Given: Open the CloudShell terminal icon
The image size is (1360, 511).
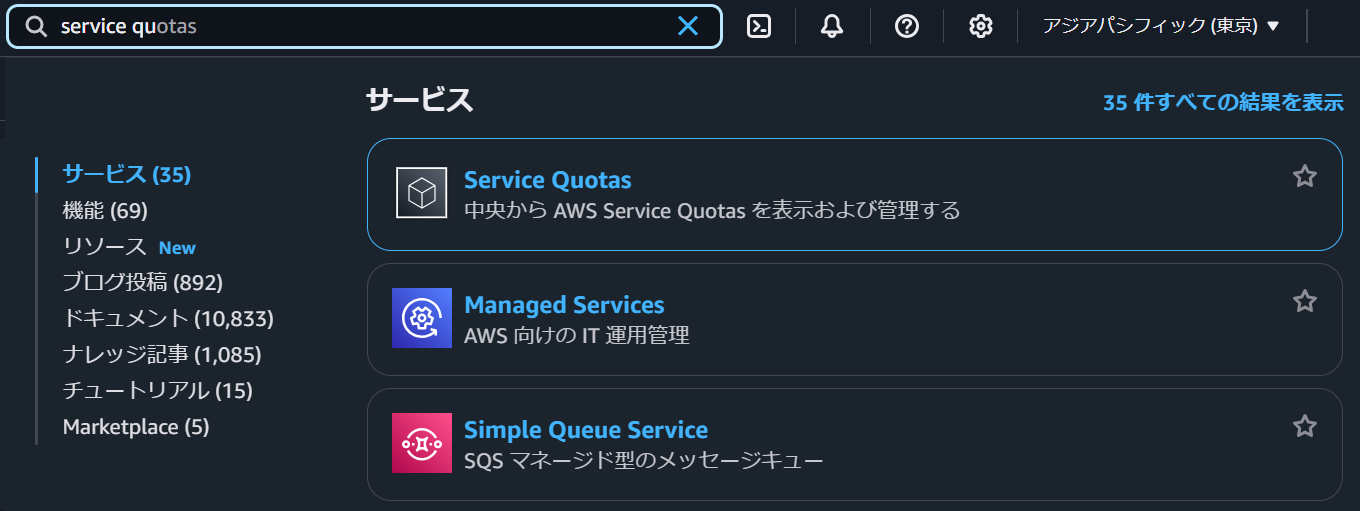Looking at the screenshot, I should tap(759, 27).
